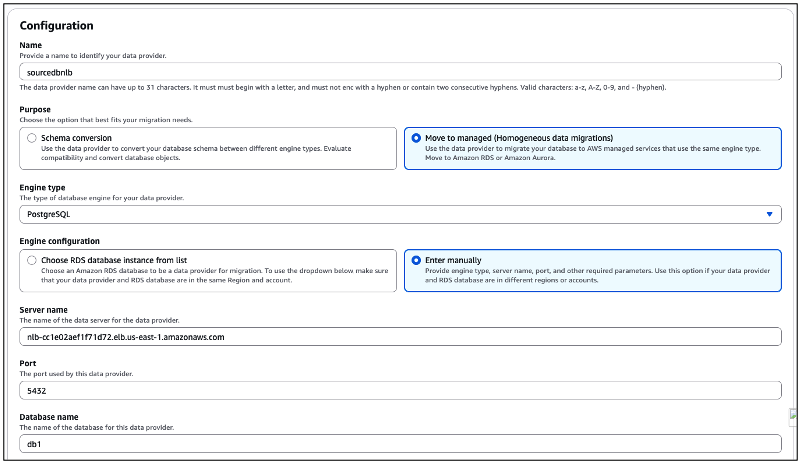Click the Enter manually description text

click(x=590, y=276)
